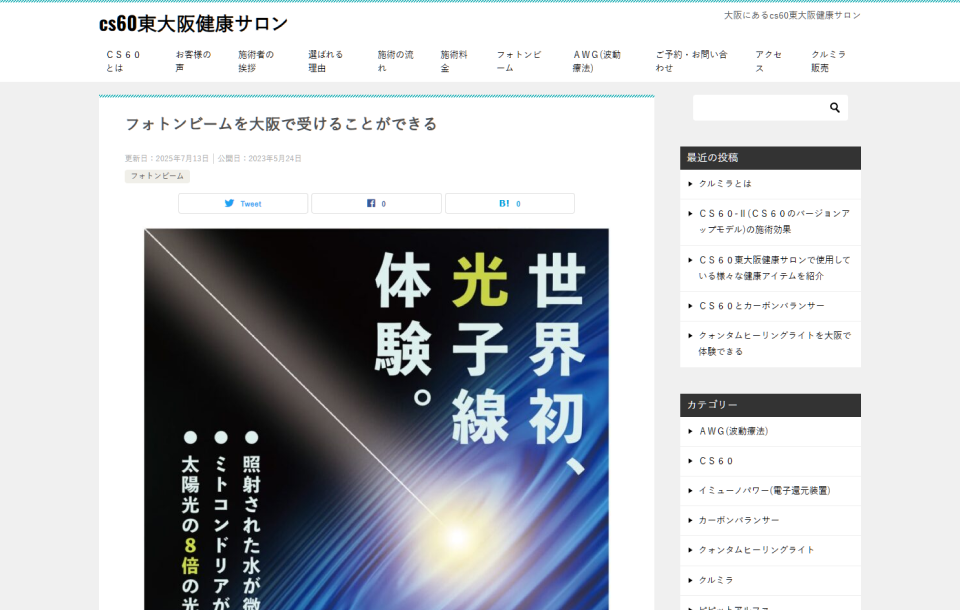Open the フォトンビーム category tag
Image resolution: width=960 pixels, height=610 pixels.
(157, 176)
